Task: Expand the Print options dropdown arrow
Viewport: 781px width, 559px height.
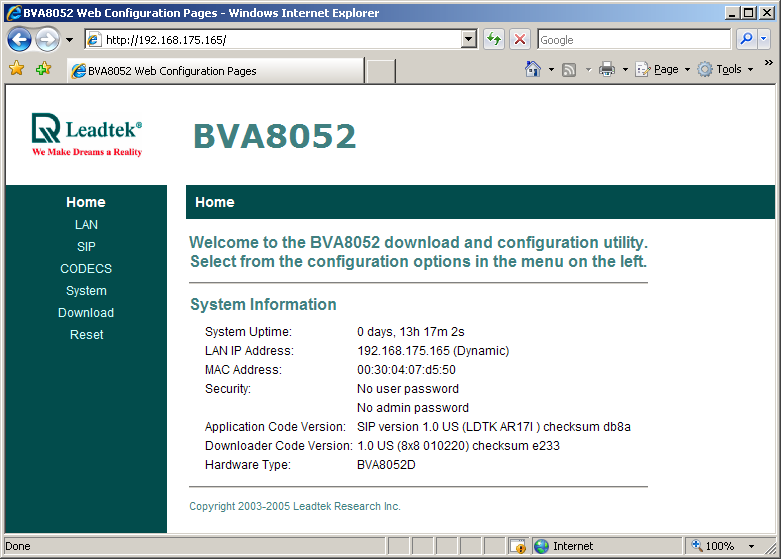Action: tap(625, 69)
